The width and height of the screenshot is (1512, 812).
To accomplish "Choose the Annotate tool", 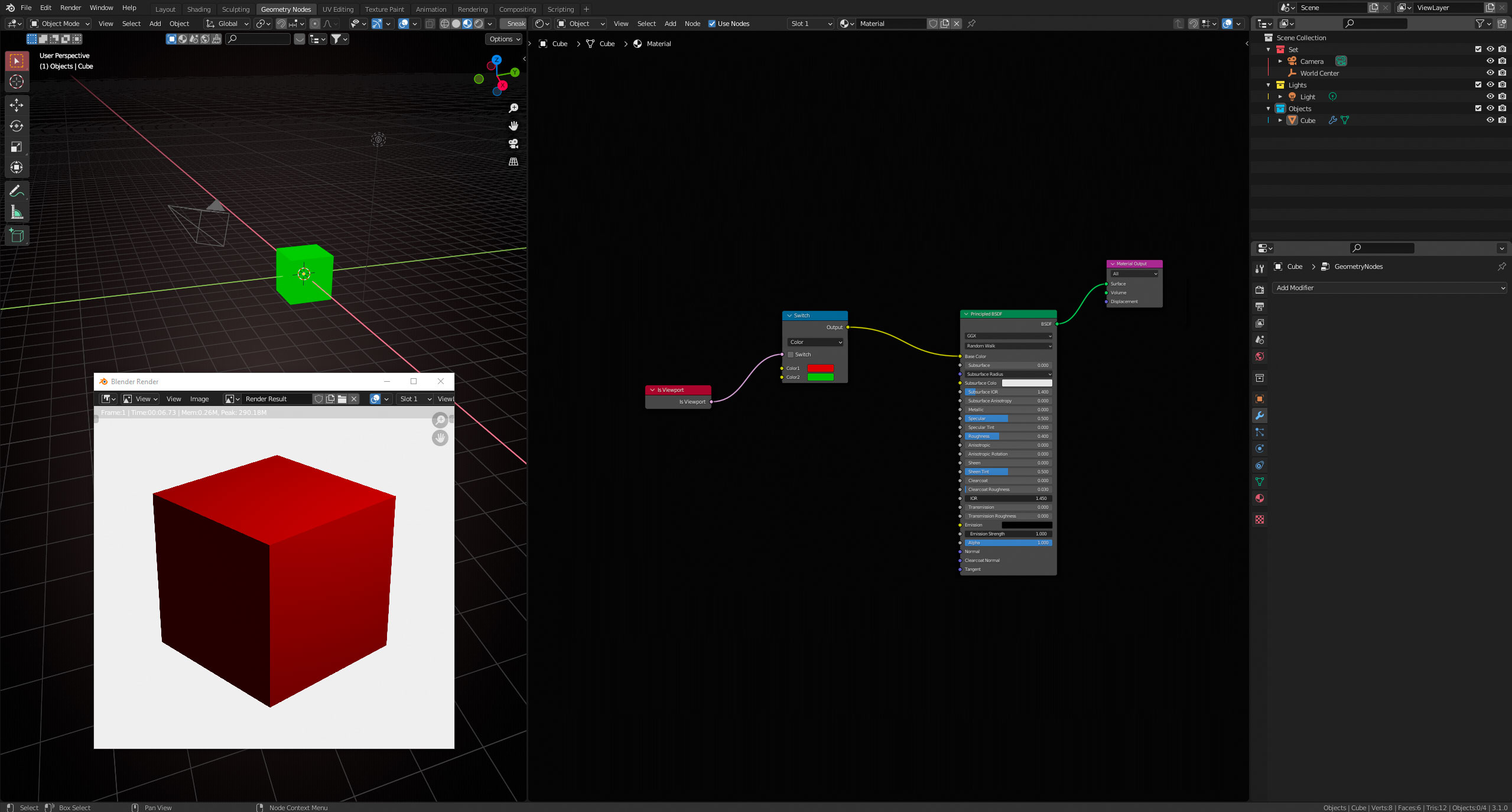I will (x=17, y=191).
